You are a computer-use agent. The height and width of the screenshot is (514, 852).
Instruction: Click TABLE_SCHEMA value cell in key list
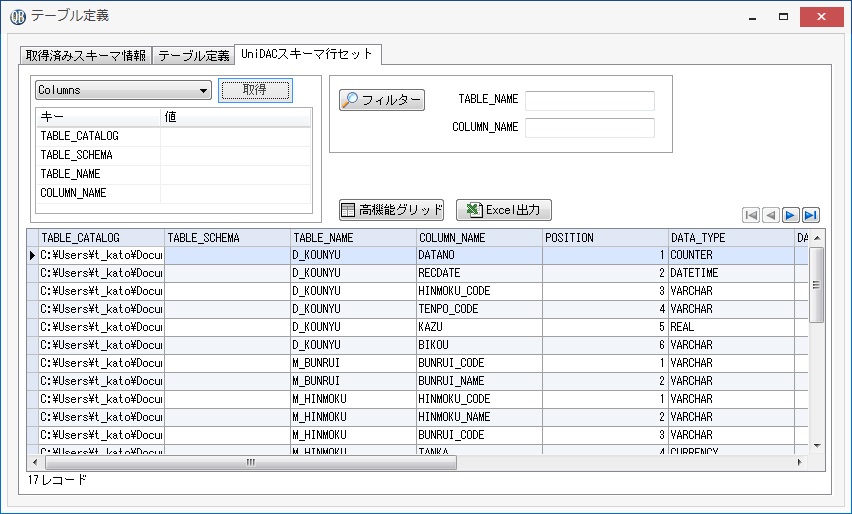[235, 155]
